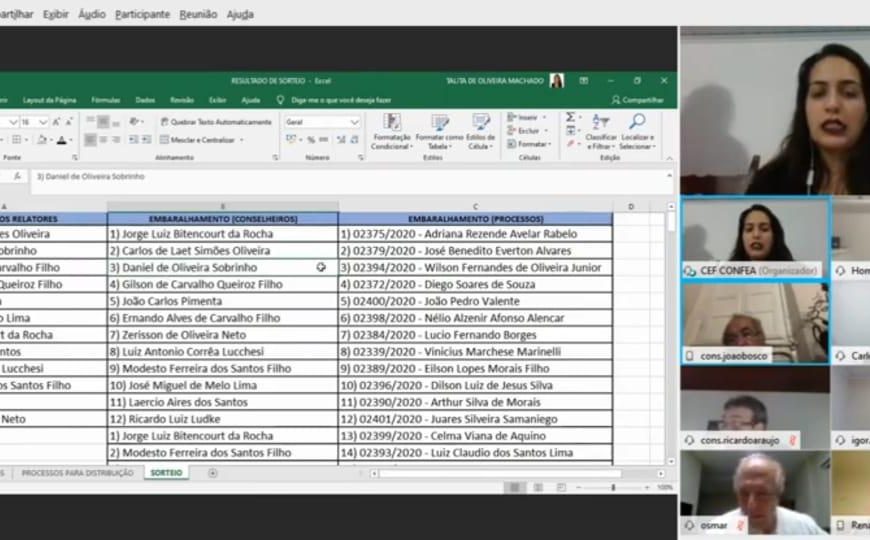Screen dimensions: 870x540
Task: Click Compartilhar button in Excel
Action: (x=638, y=100)
